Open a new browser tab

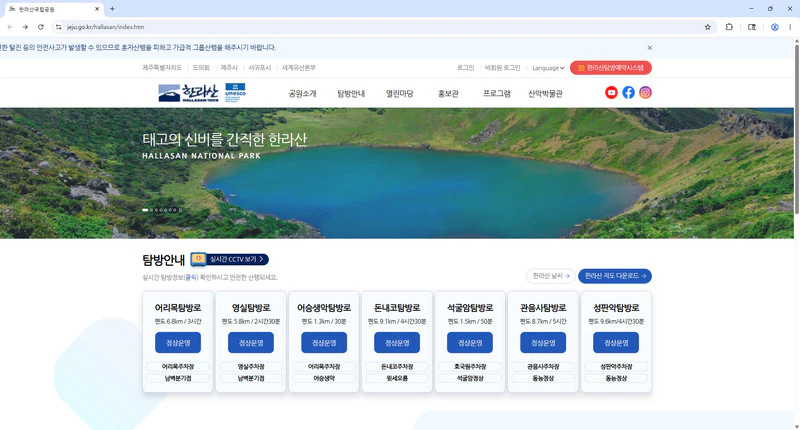(x=112, y=9)
